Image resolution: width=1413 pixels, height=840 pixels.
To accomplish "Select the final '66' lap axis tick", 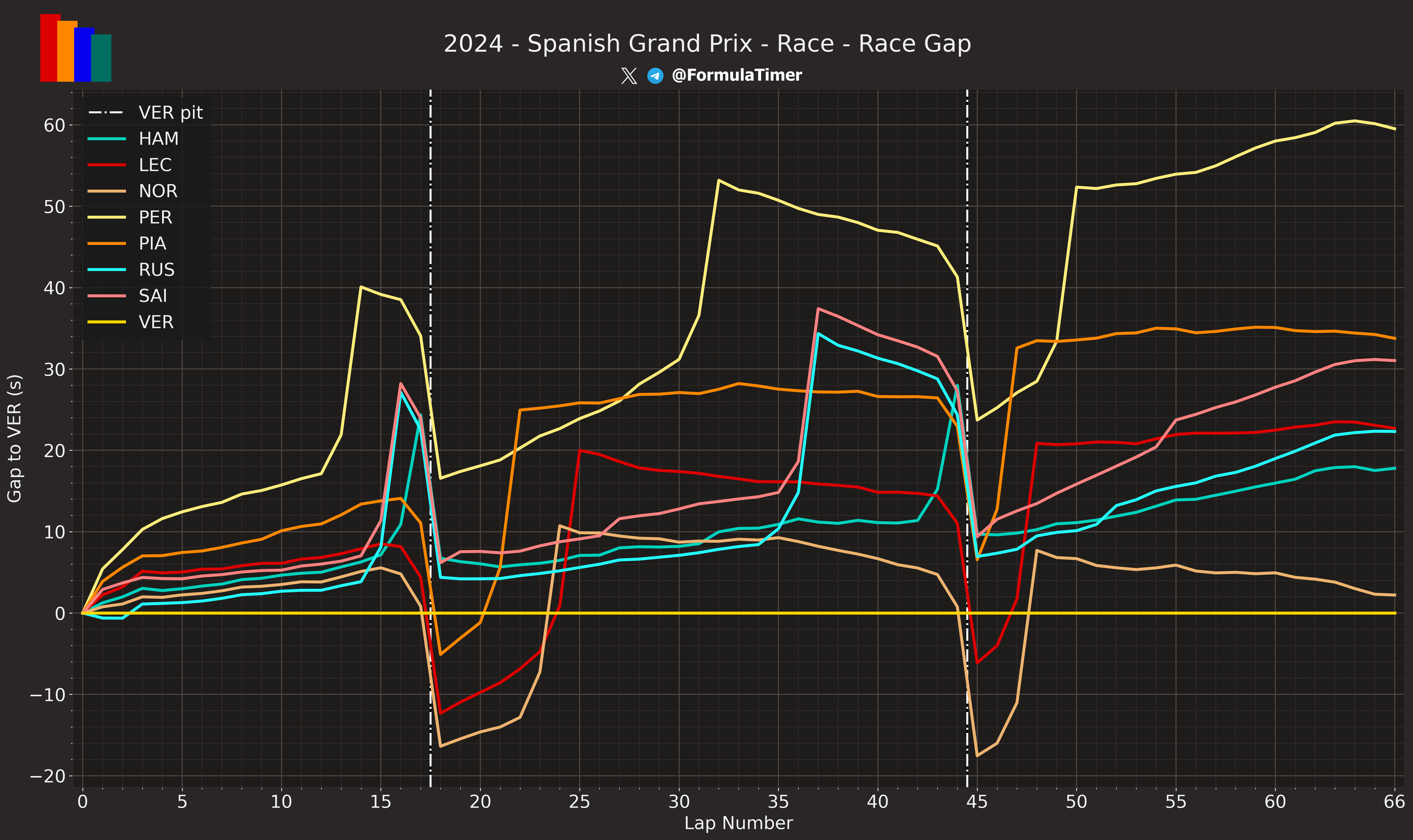I will pos(1394,802).
